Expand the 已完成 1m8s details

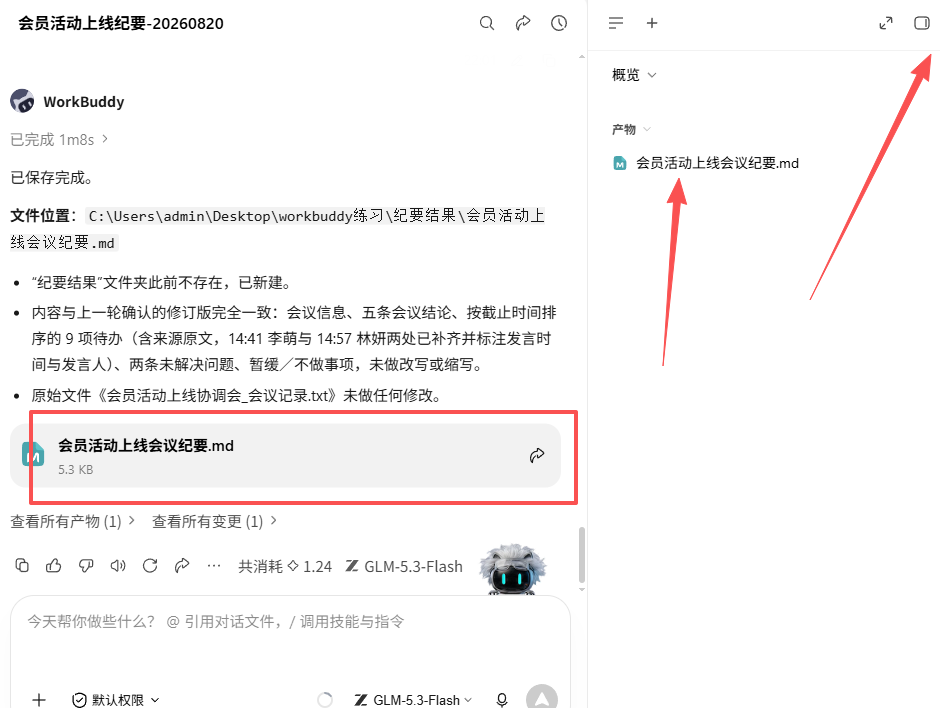click(x=59, y=140)
